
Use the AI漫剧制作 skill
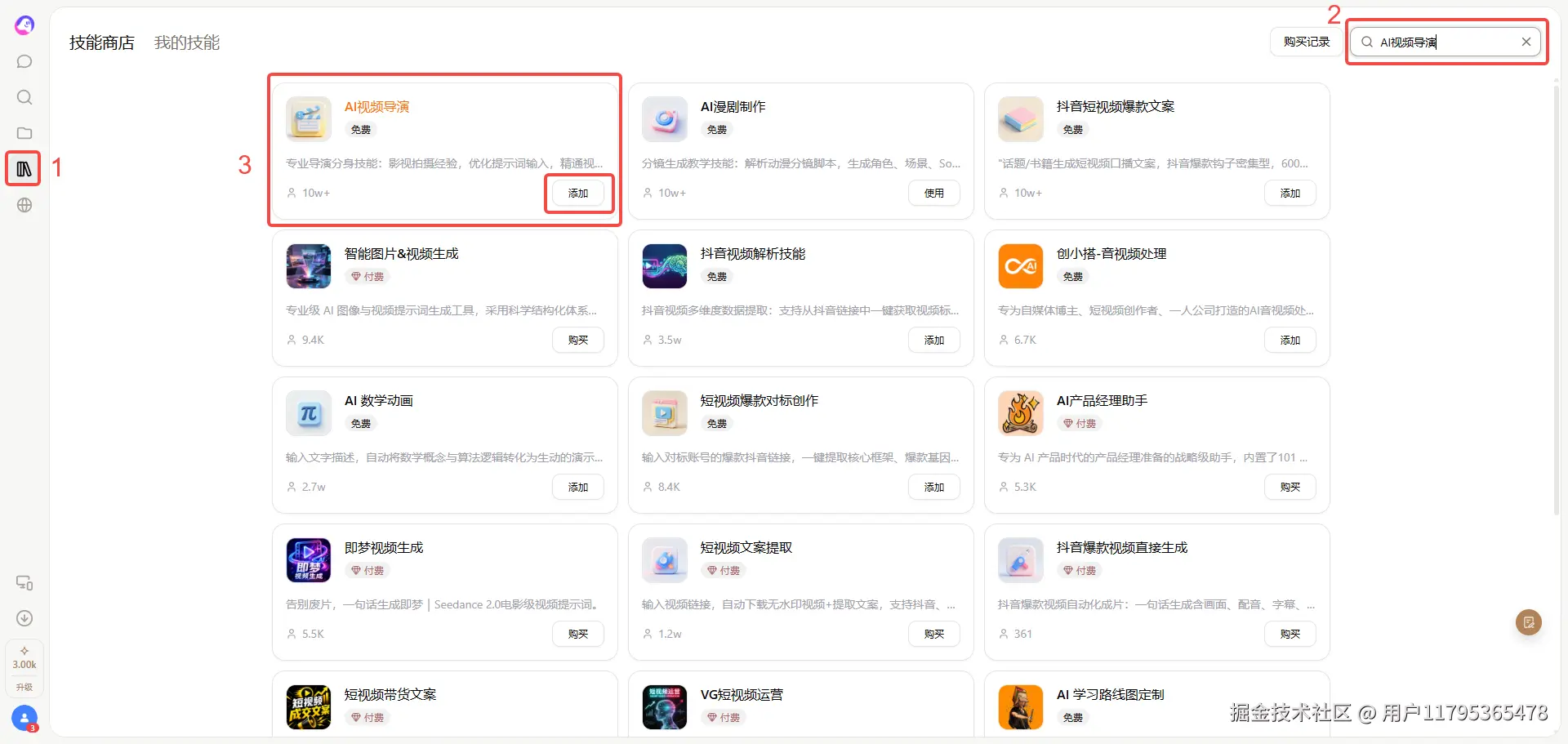tap(934, 194)
